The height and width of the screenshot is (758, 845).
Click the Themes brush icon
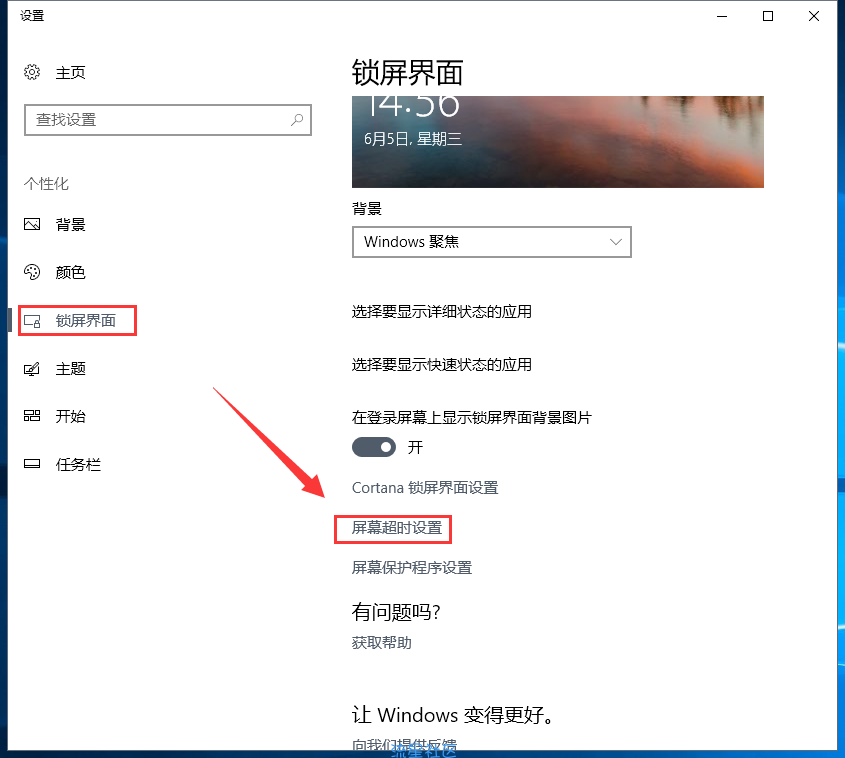32,368
